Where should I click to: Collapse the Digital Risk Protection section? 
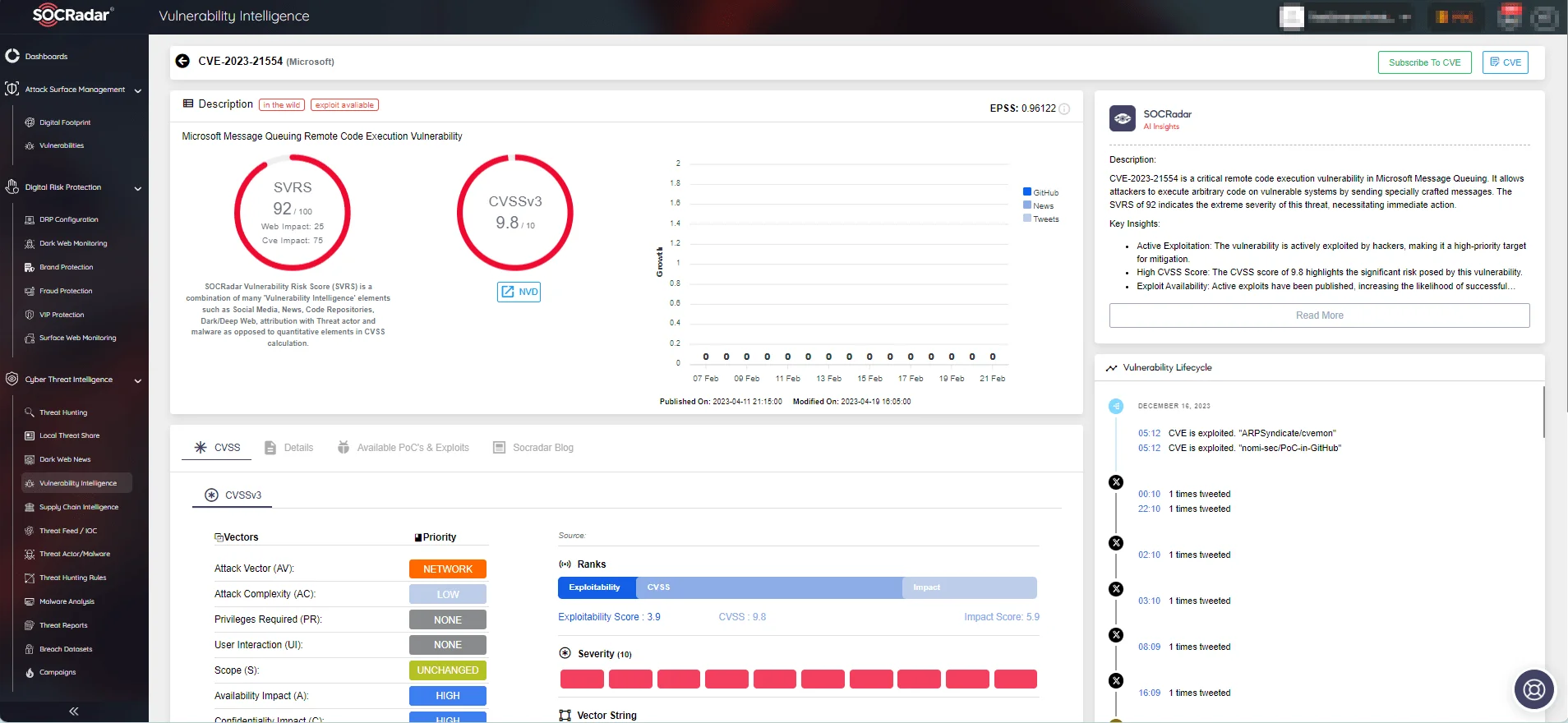click(138, 188)
